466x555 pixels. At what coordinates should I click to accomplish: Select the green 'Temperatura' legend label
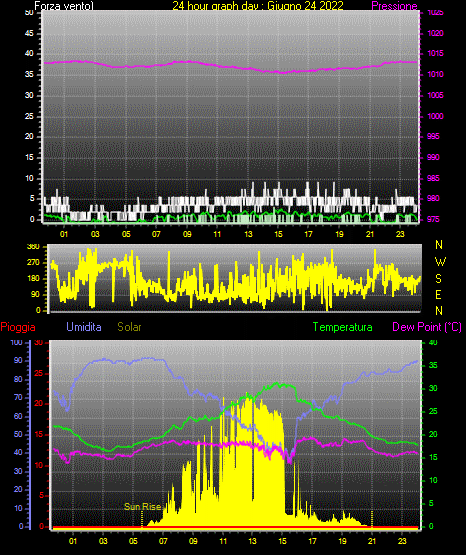pos(343,327)
